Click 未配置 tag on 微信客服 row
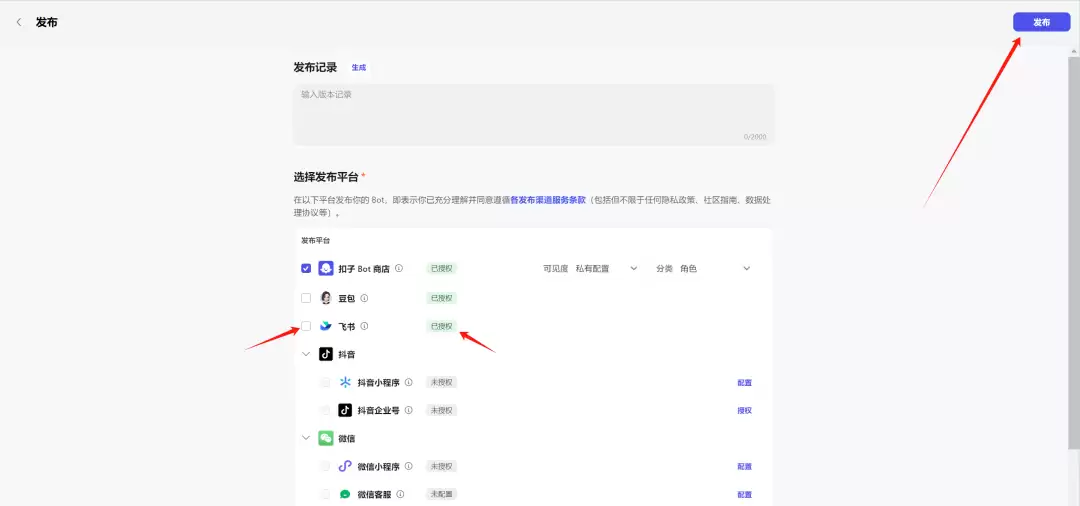This screenshot has width=1080, height=506. pos(442,494)
